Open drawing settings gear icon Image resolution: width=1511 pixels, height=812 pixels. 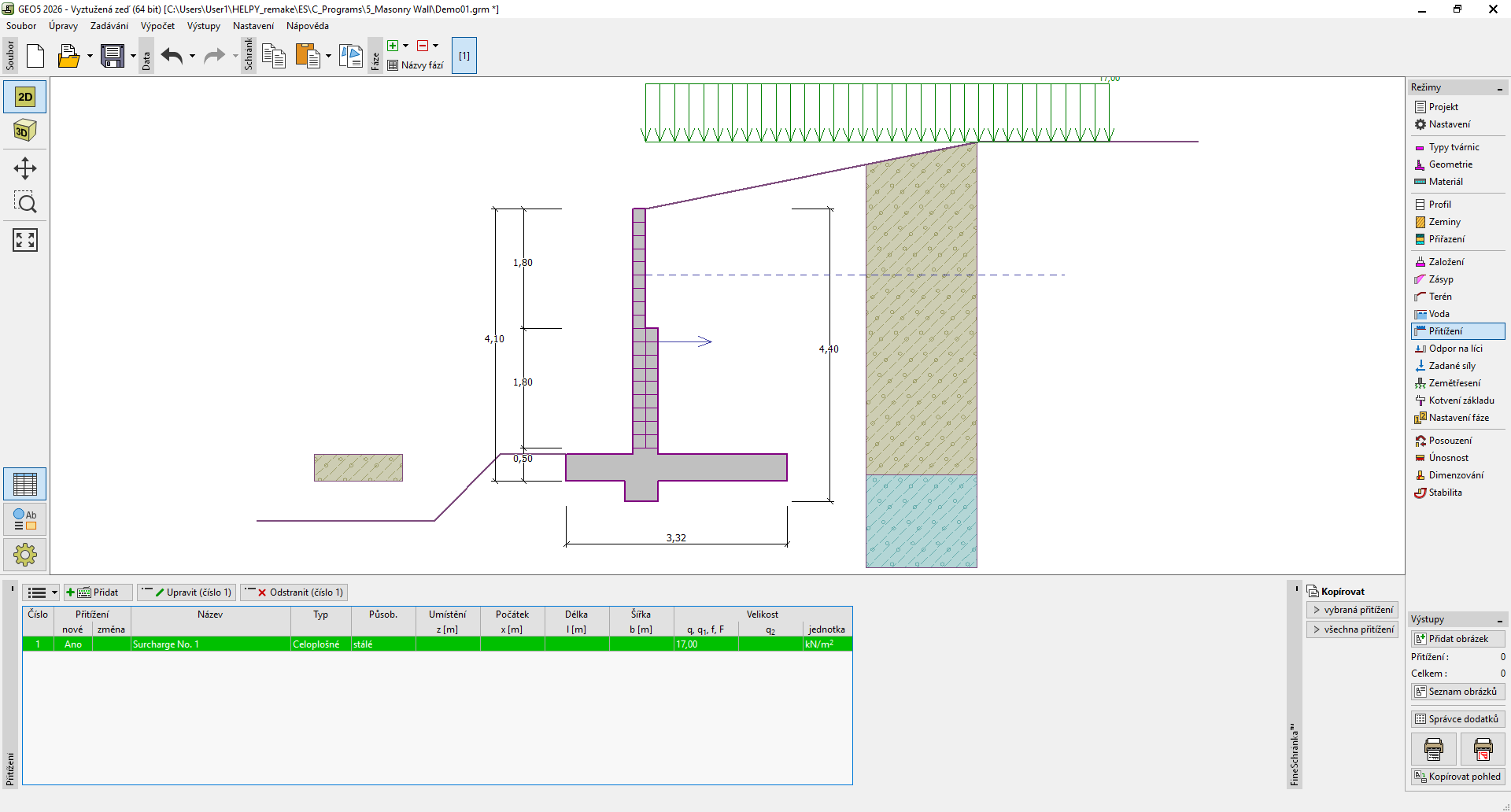pyautogui.click(x=25, y=555)
